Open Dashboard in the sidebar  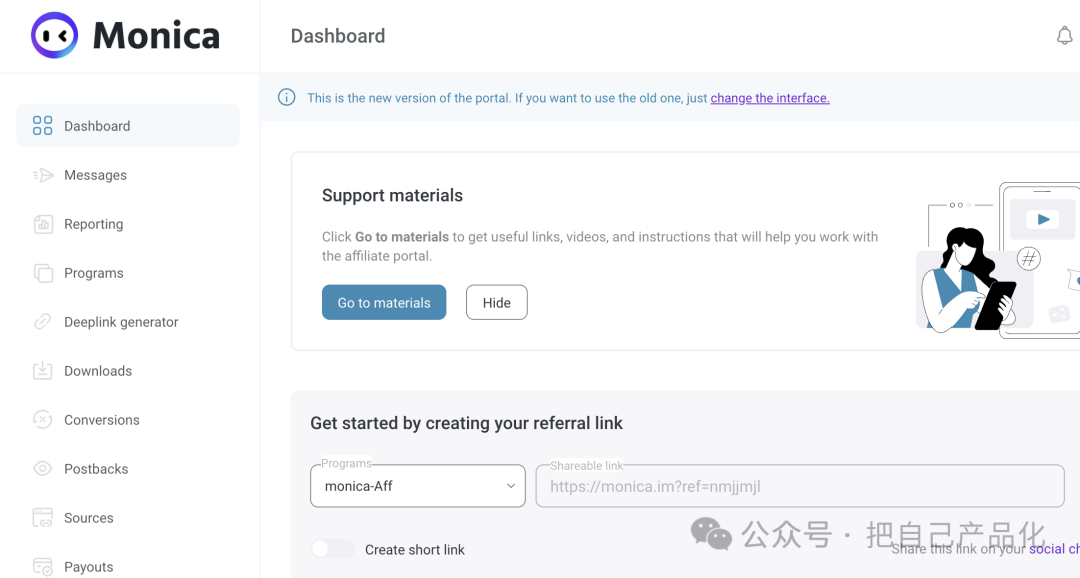[x=97, y=126]
